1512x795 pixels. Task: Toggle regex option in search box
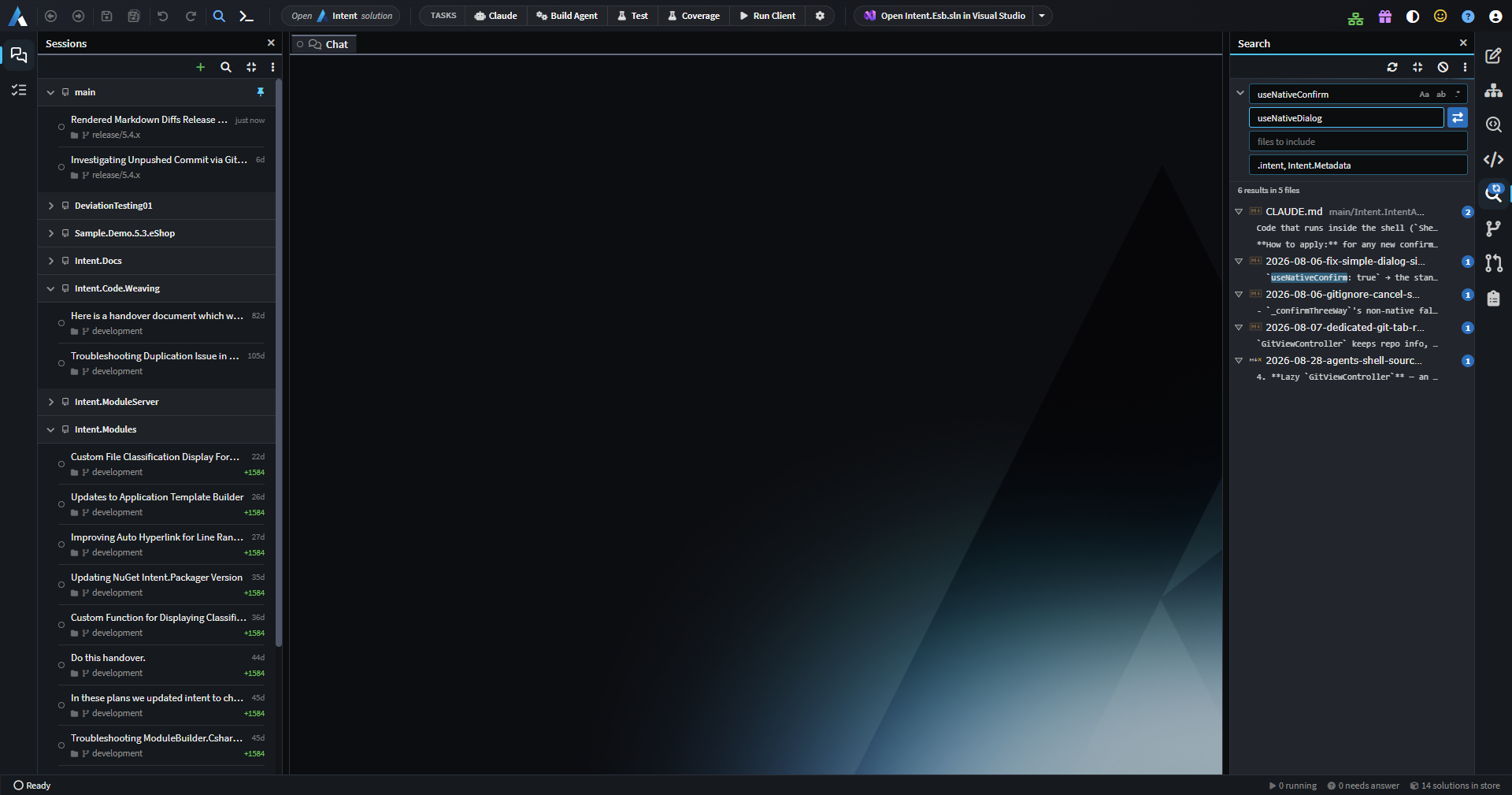[1458, 94]
